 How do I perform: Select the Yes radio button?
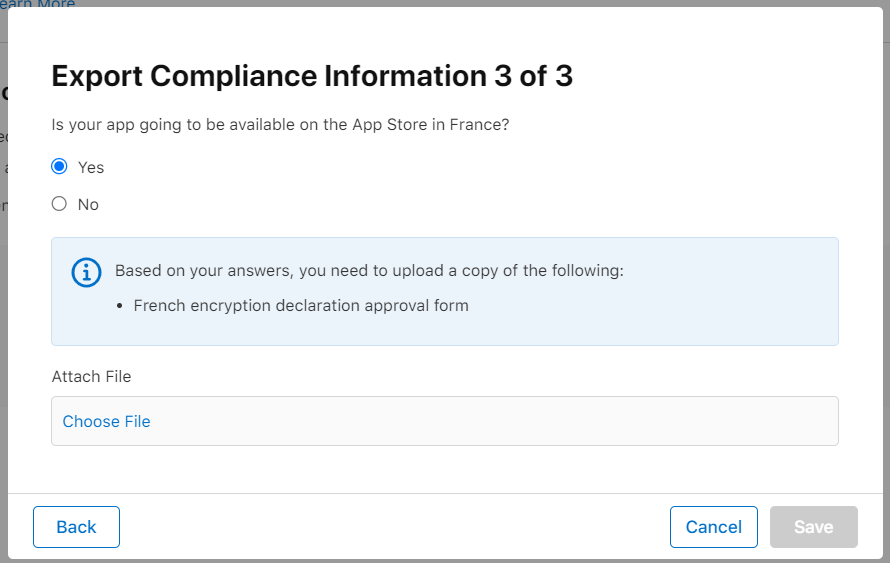pyautogui.click(x=59, y=167)
